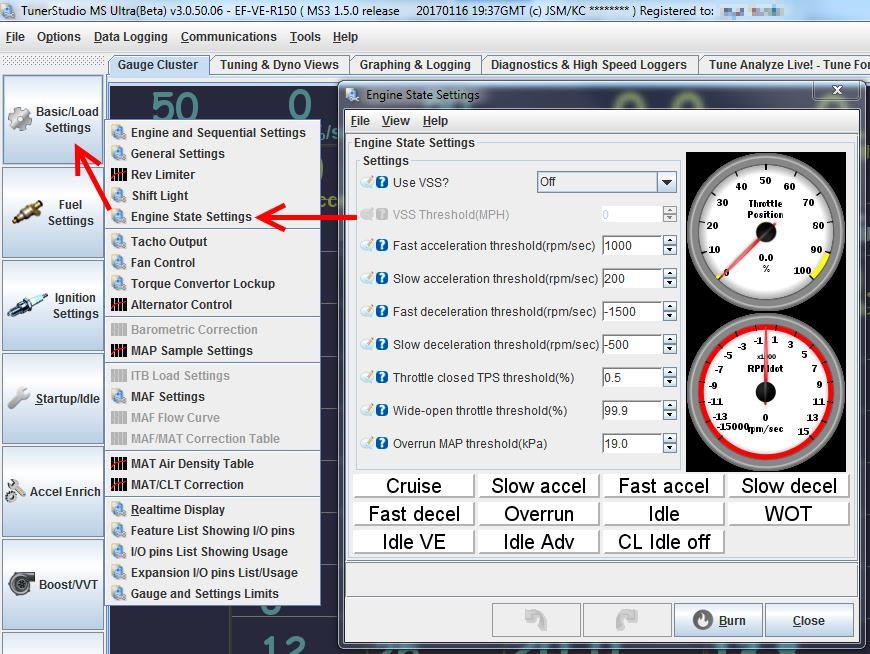Click the Overrun MAP threshold input field

tap(632, 443)
